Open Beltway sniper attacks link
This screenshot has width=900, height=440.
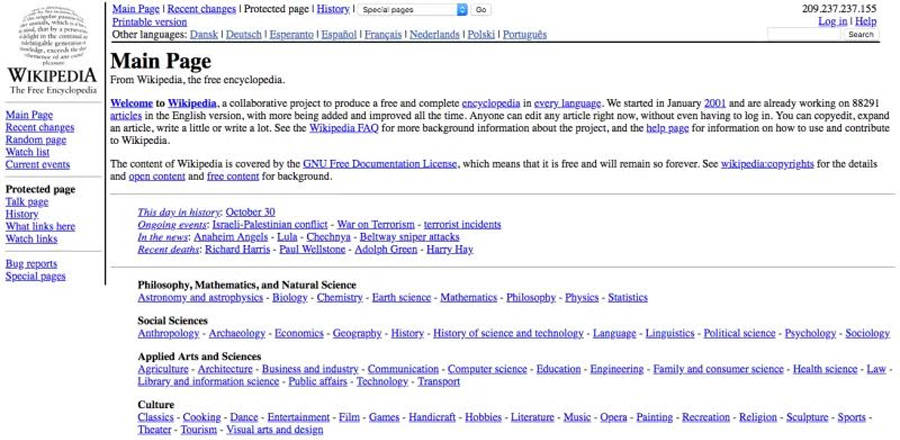[x=410, y=237]
